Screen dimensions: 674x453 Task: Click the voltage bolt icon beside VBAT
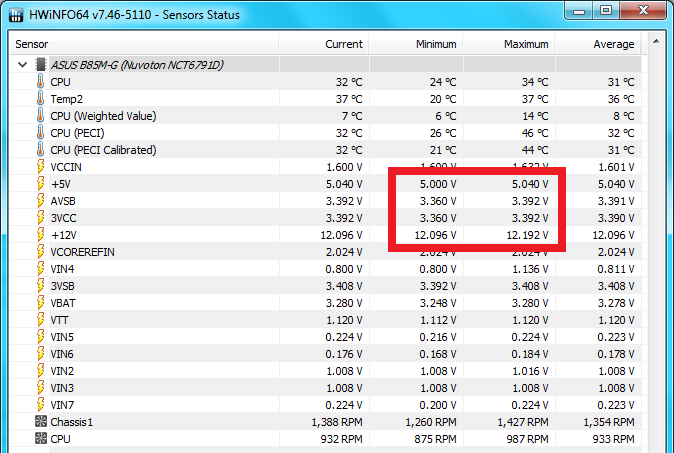[40, 303]
